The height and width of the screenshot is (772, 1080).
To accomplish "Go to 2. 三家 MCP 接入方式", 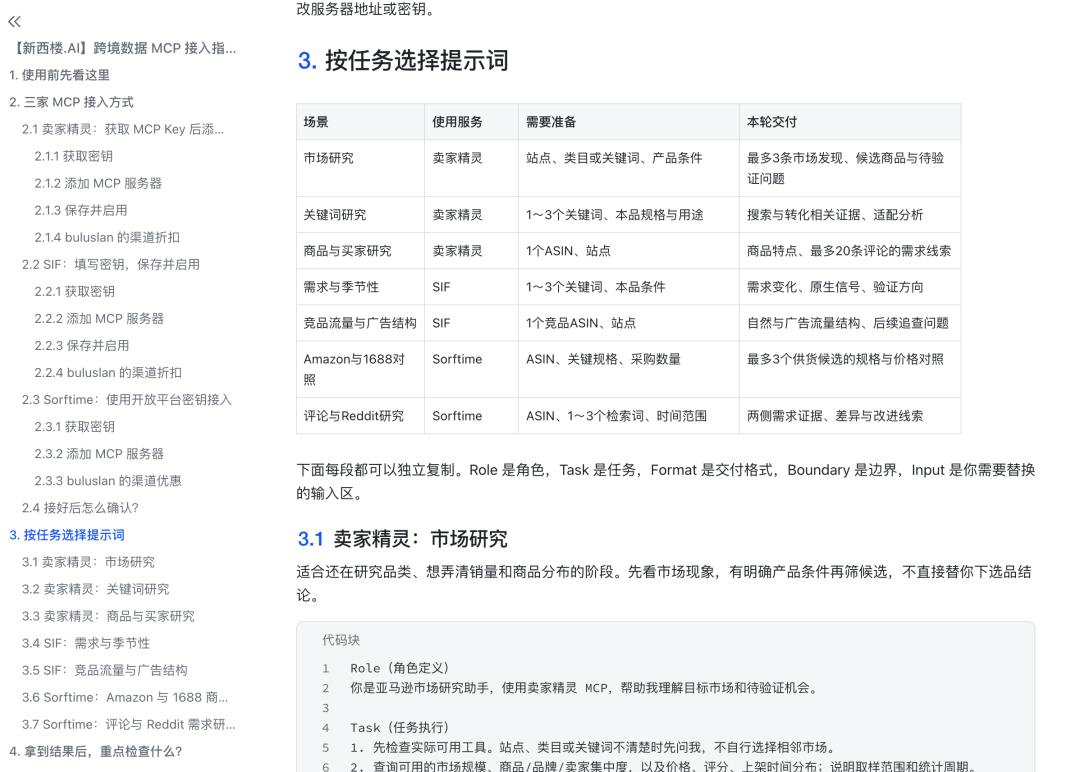I will [72, 102].
